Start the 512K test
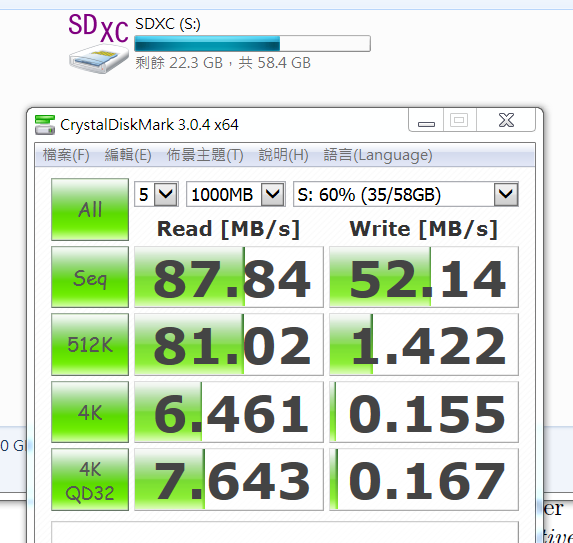The width and height of the screenshot is (573, 543). pyautogui.click(x=90, y=344)
